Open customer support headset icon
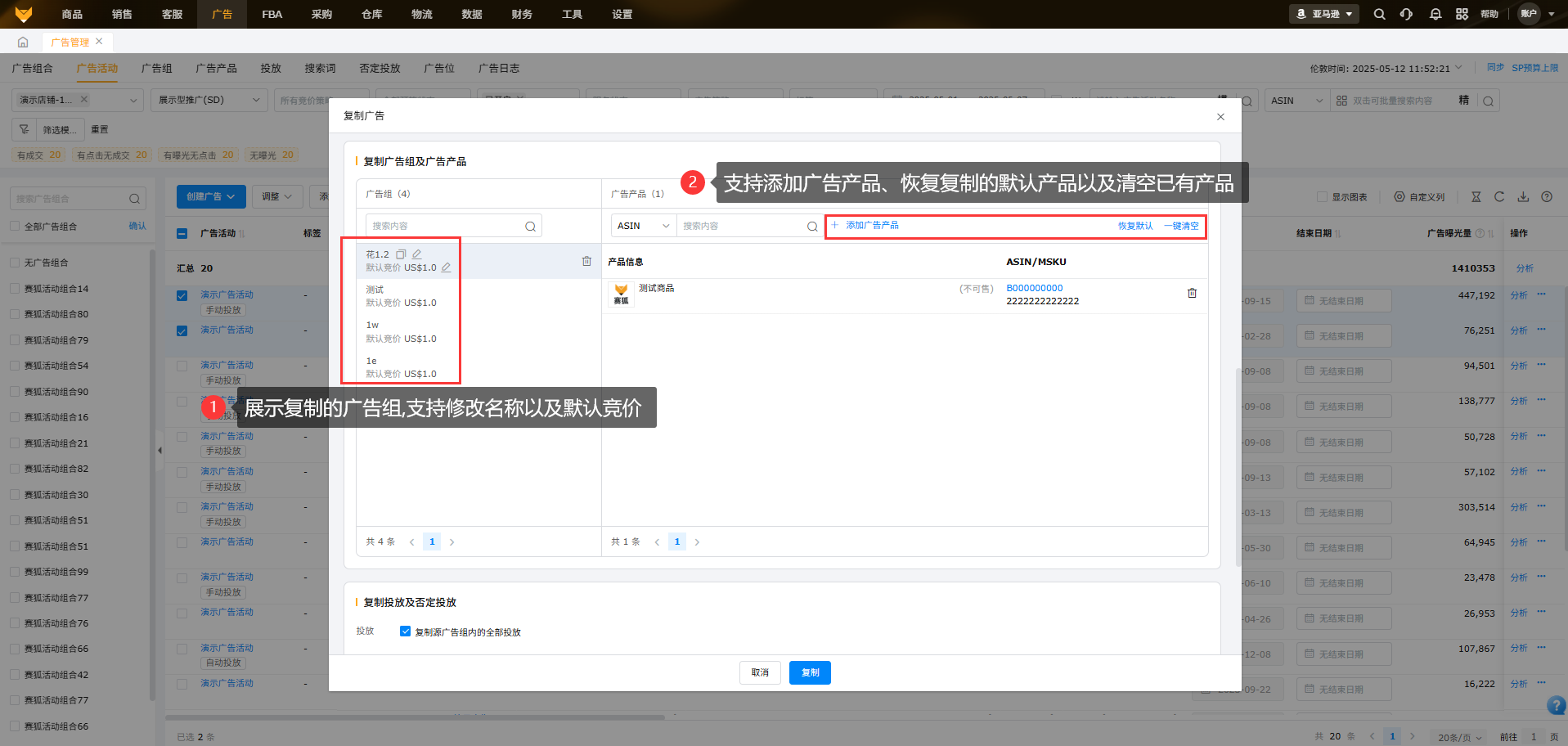 click(1406, 14)
